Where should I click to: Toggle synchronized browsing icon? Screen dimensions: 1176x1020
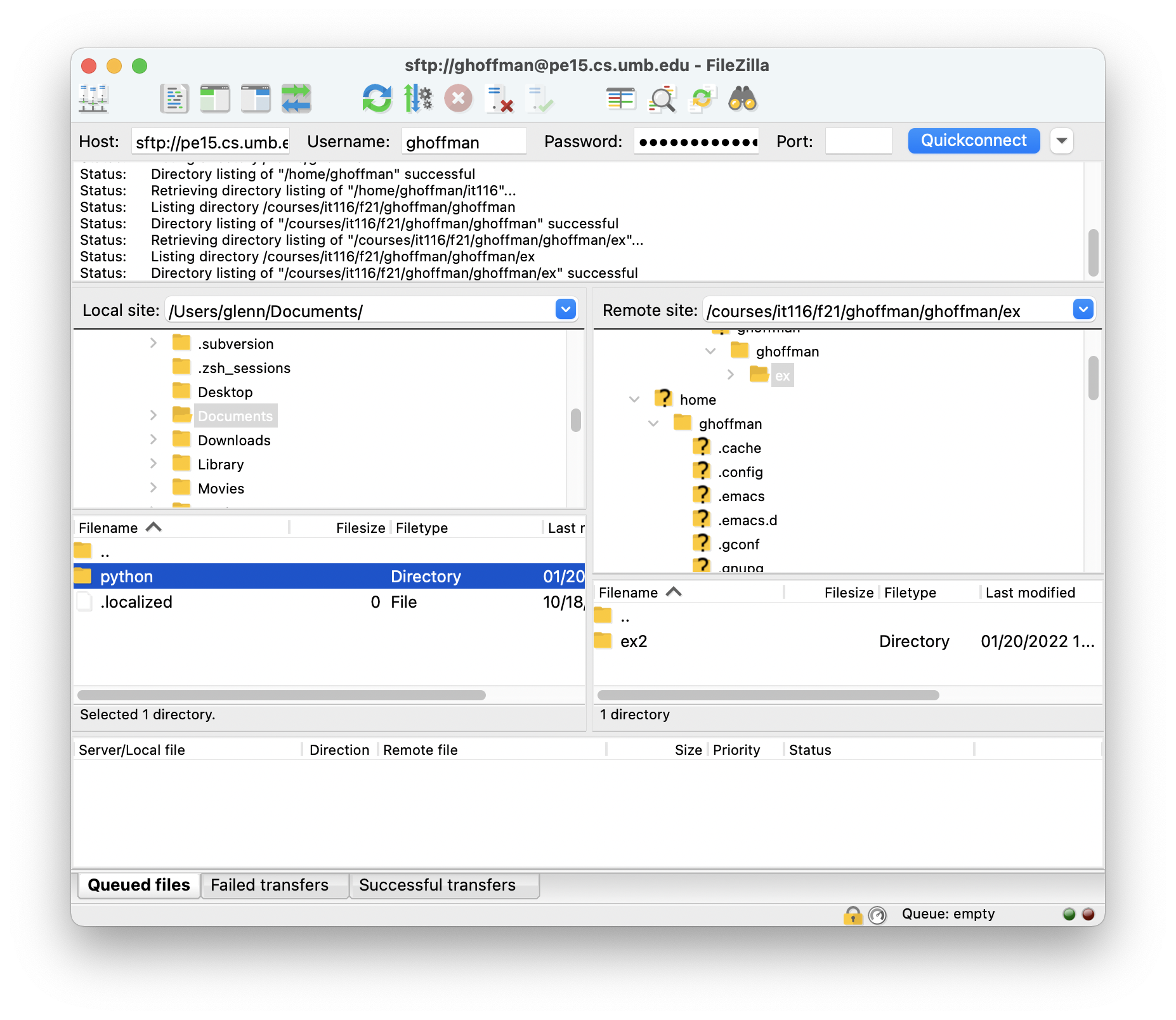click(702, 99)
